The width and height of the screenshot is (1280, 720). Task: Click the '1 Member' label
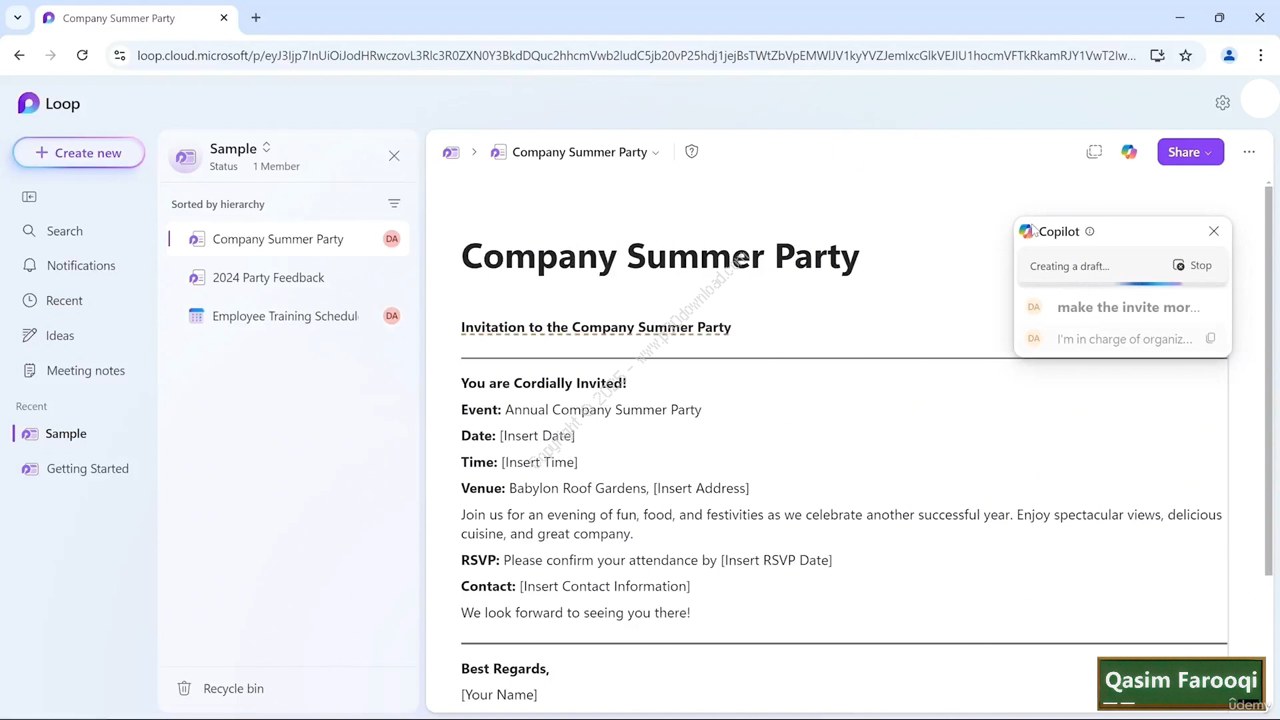coord(276,166)
